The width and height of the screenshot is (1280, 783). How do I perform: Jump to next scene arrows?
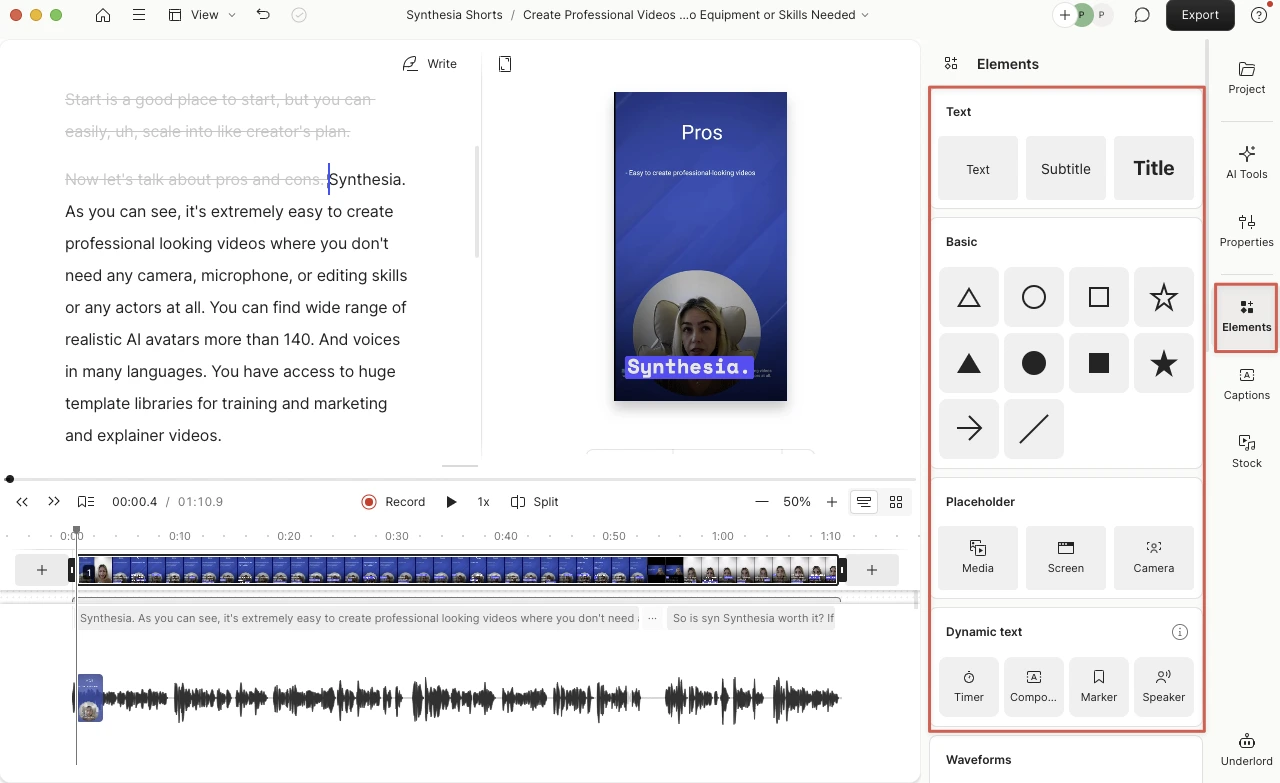[54, 502]
